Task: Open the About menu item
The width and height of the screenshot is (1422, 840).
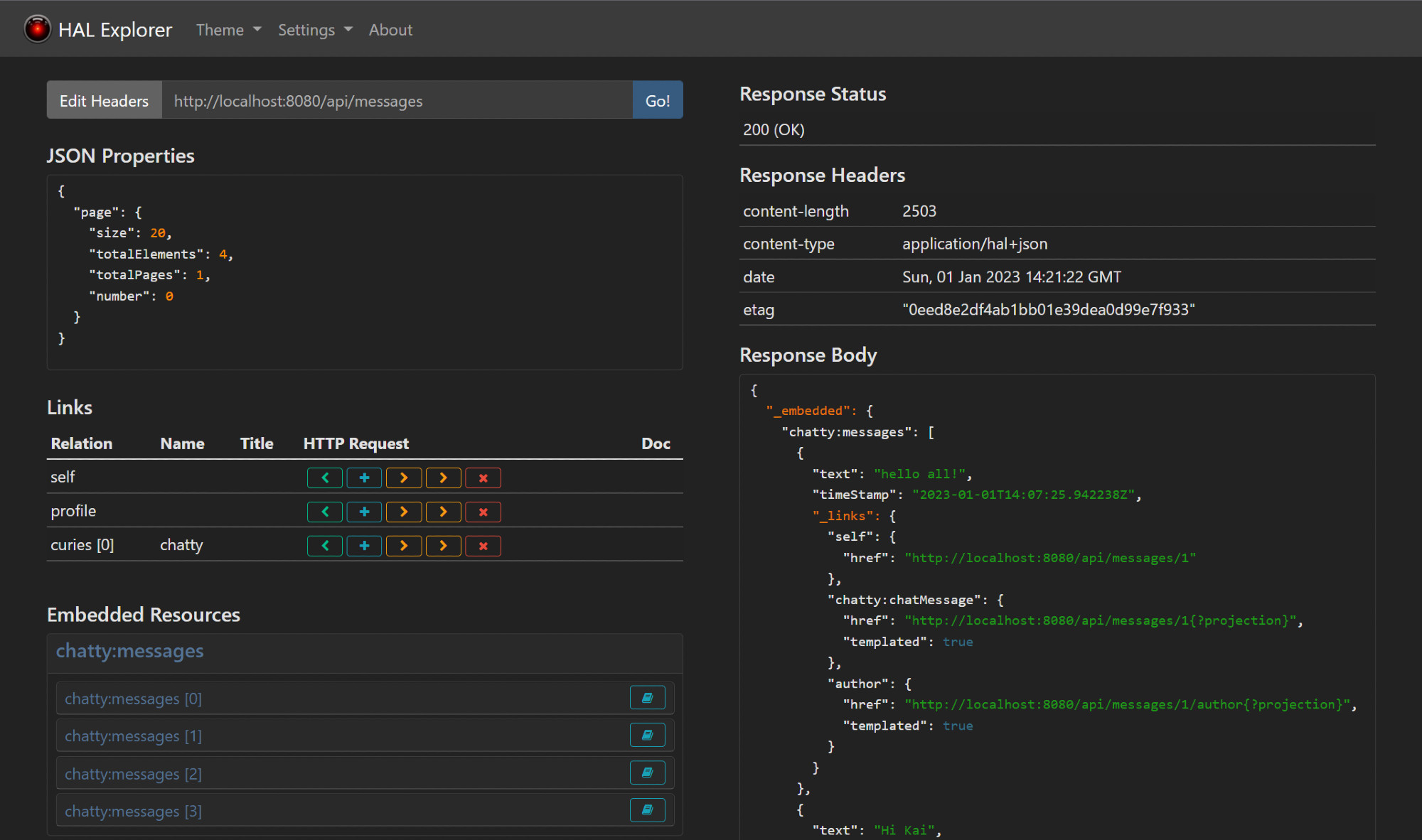Action: (x=390, y=30)
